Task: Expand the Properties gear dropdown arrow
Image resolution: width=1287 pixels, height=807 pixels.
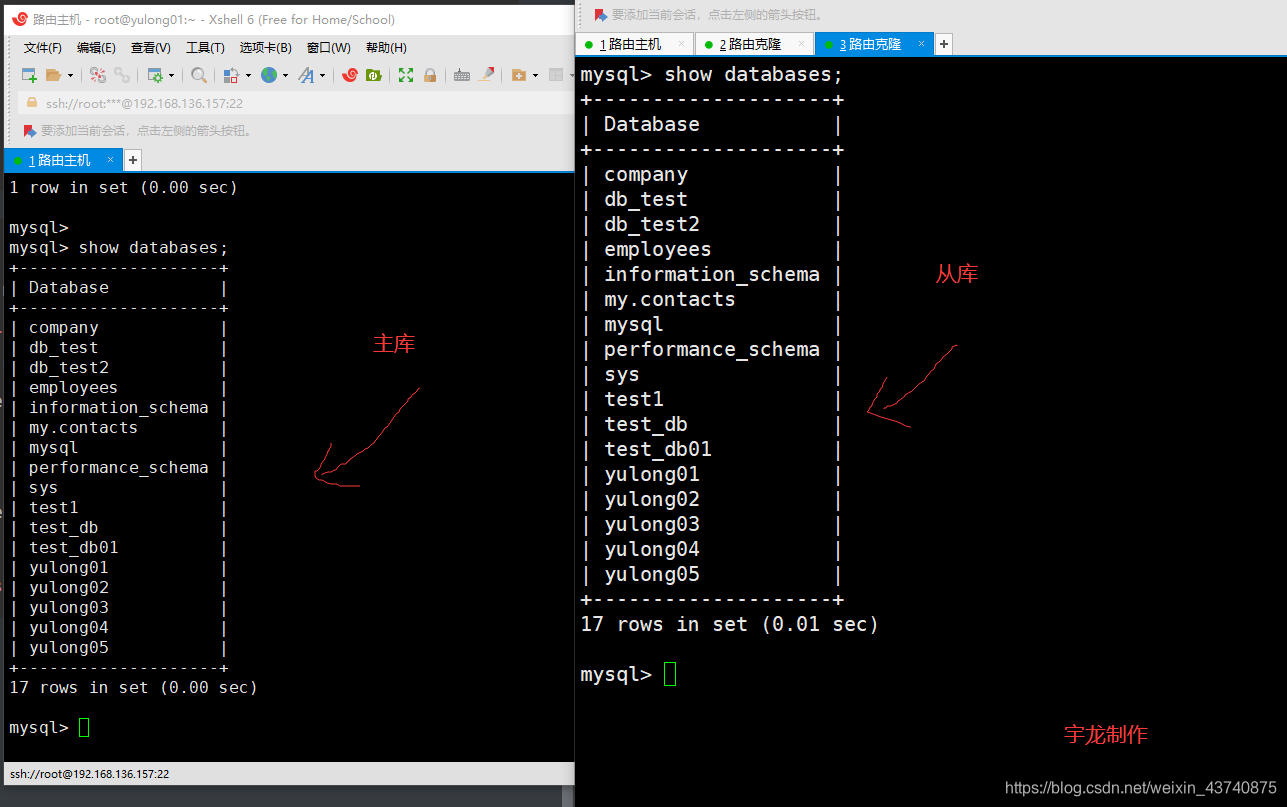Action: (171, 76)
